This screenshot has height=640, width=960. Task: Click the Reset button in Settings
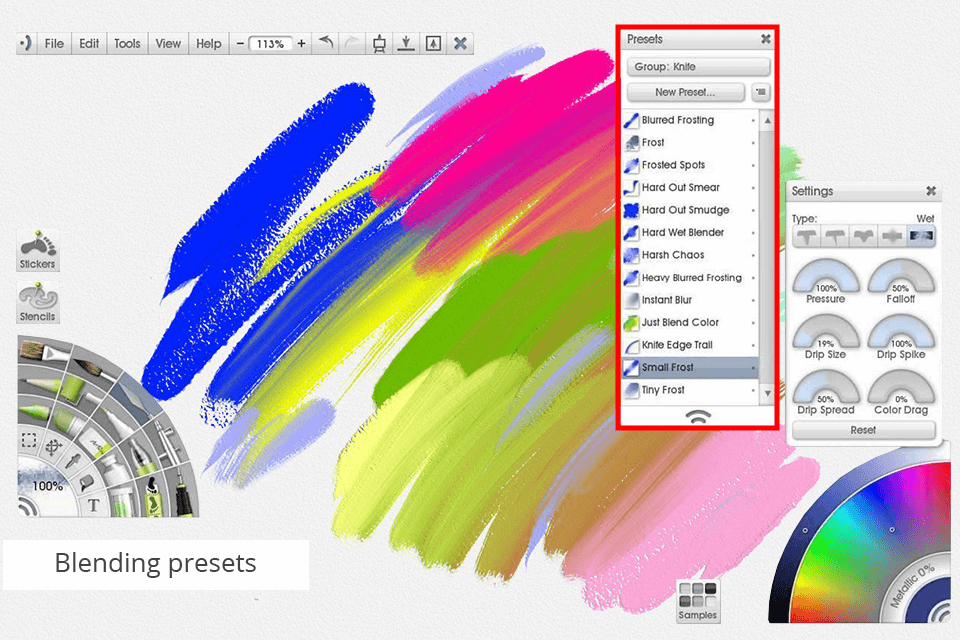point(863,430)
